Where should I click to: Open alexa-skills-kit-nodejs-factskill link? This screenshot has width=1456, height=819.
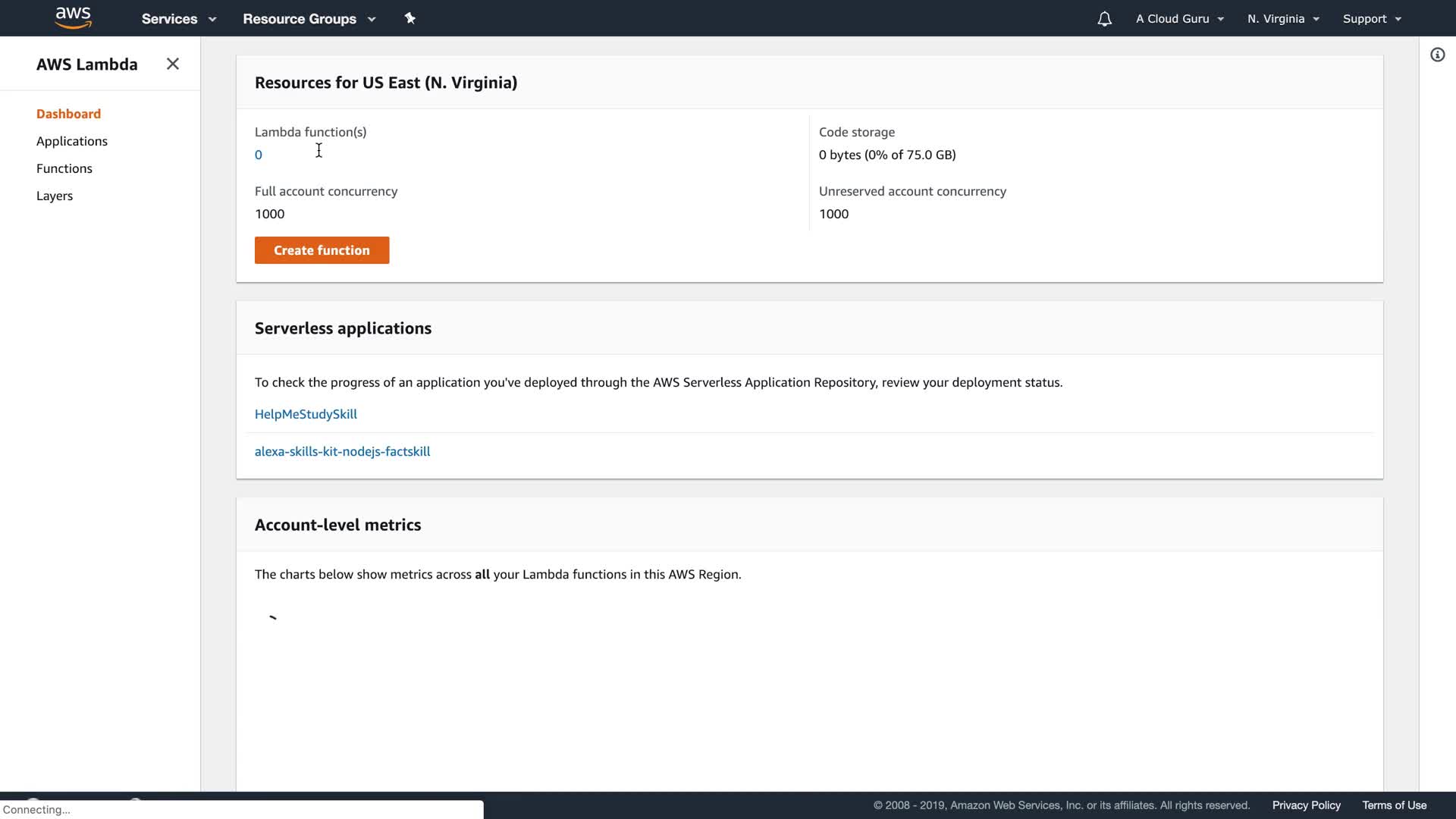342,451
